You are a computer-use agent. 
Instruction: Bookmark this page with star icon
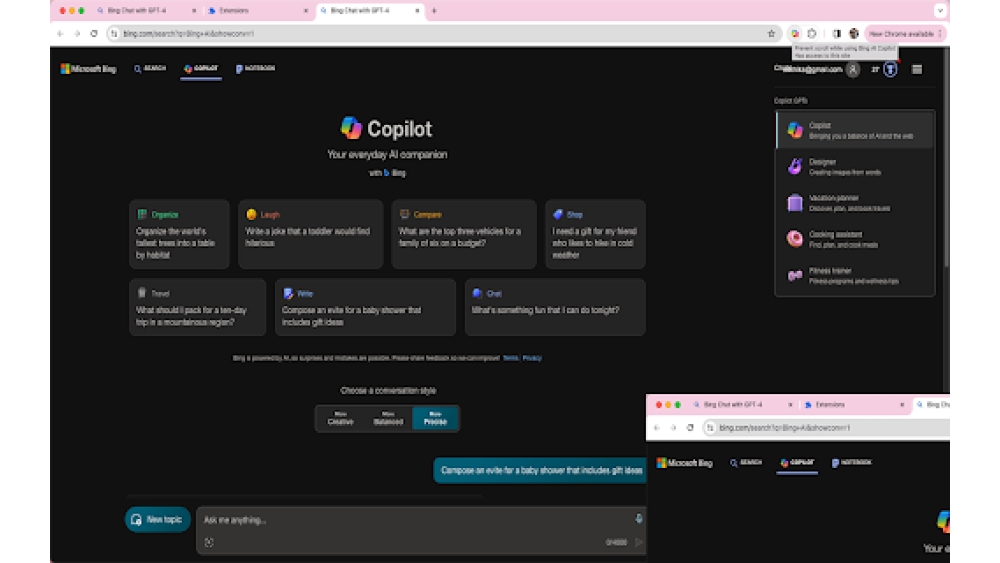tap(771, 34)
